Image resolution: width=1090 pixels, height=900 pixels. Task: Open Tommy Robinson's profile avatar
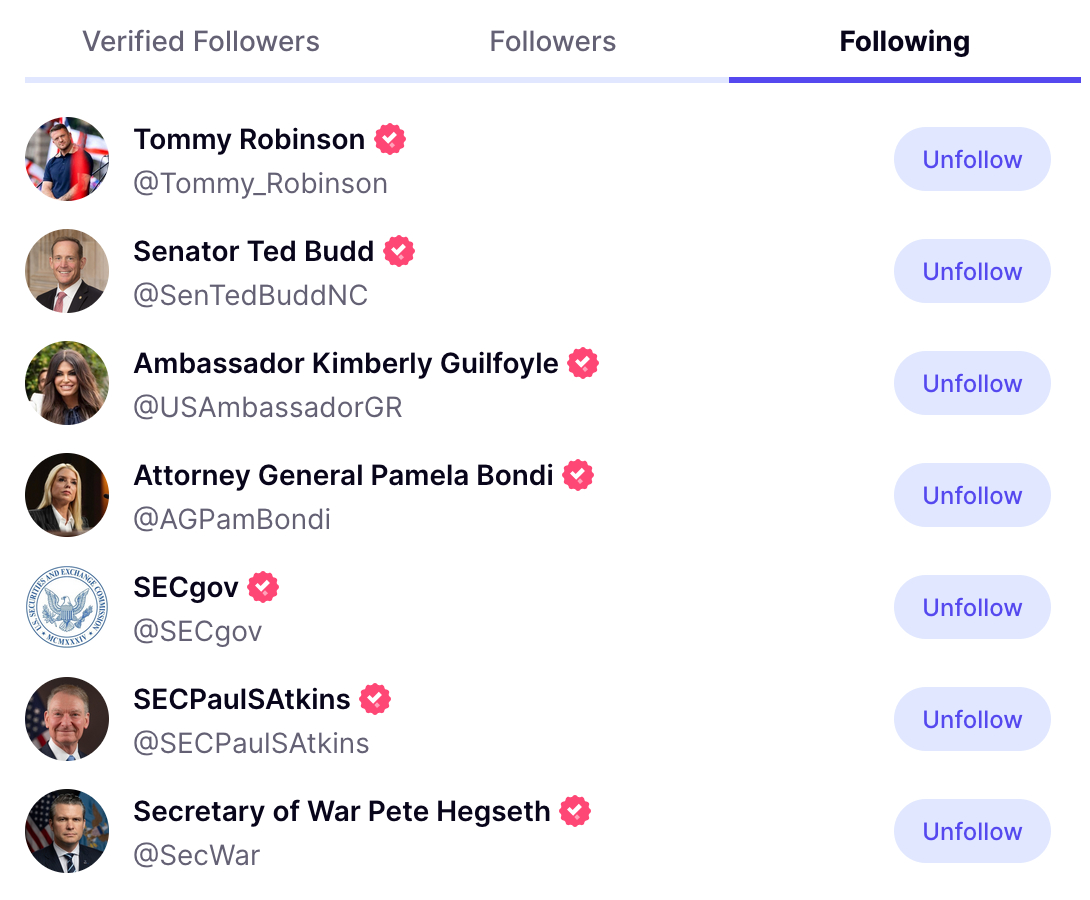67,159
